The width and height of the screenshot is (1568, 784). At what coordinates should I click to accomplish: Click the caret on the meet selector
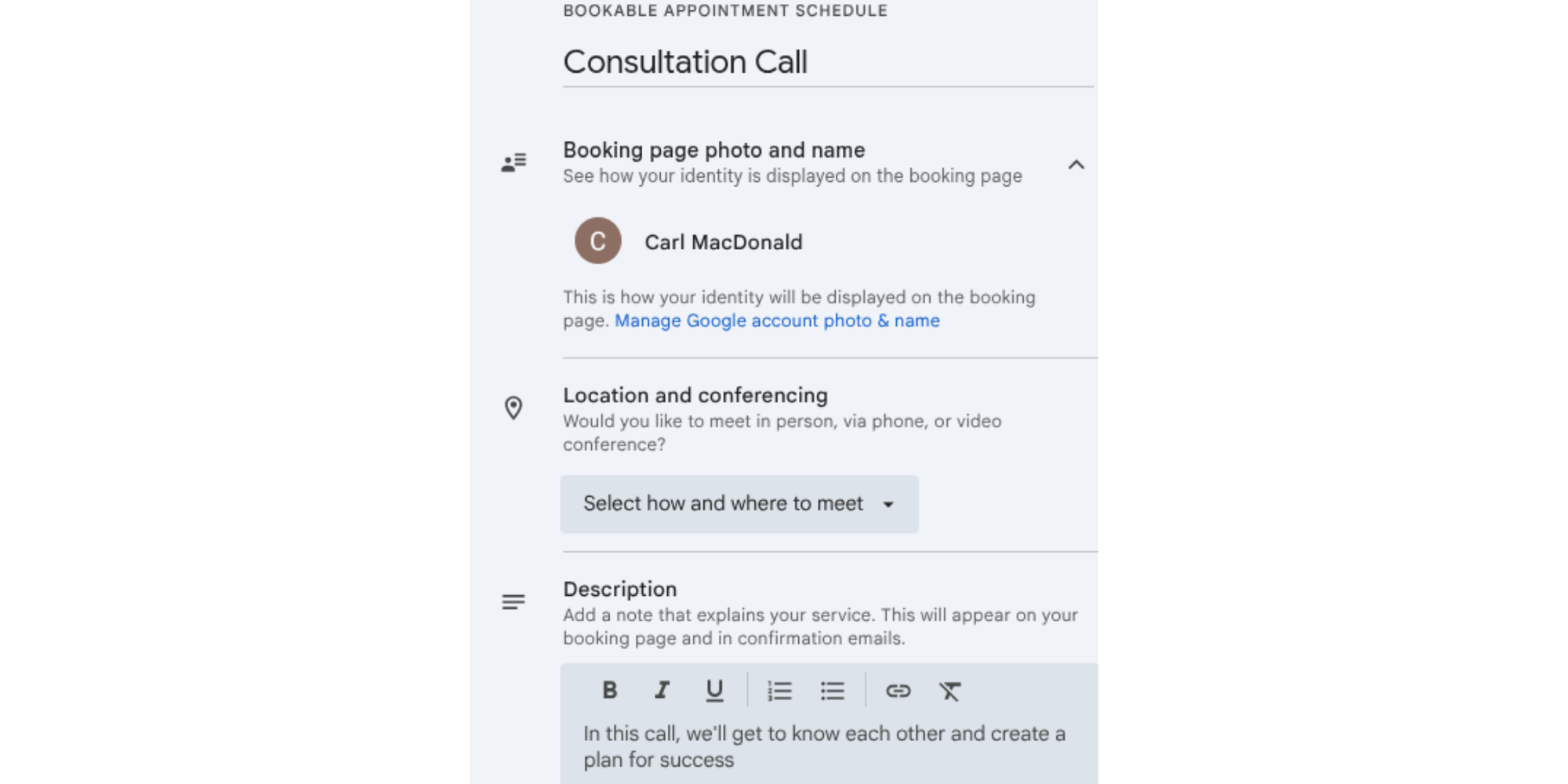coord(887,505)
